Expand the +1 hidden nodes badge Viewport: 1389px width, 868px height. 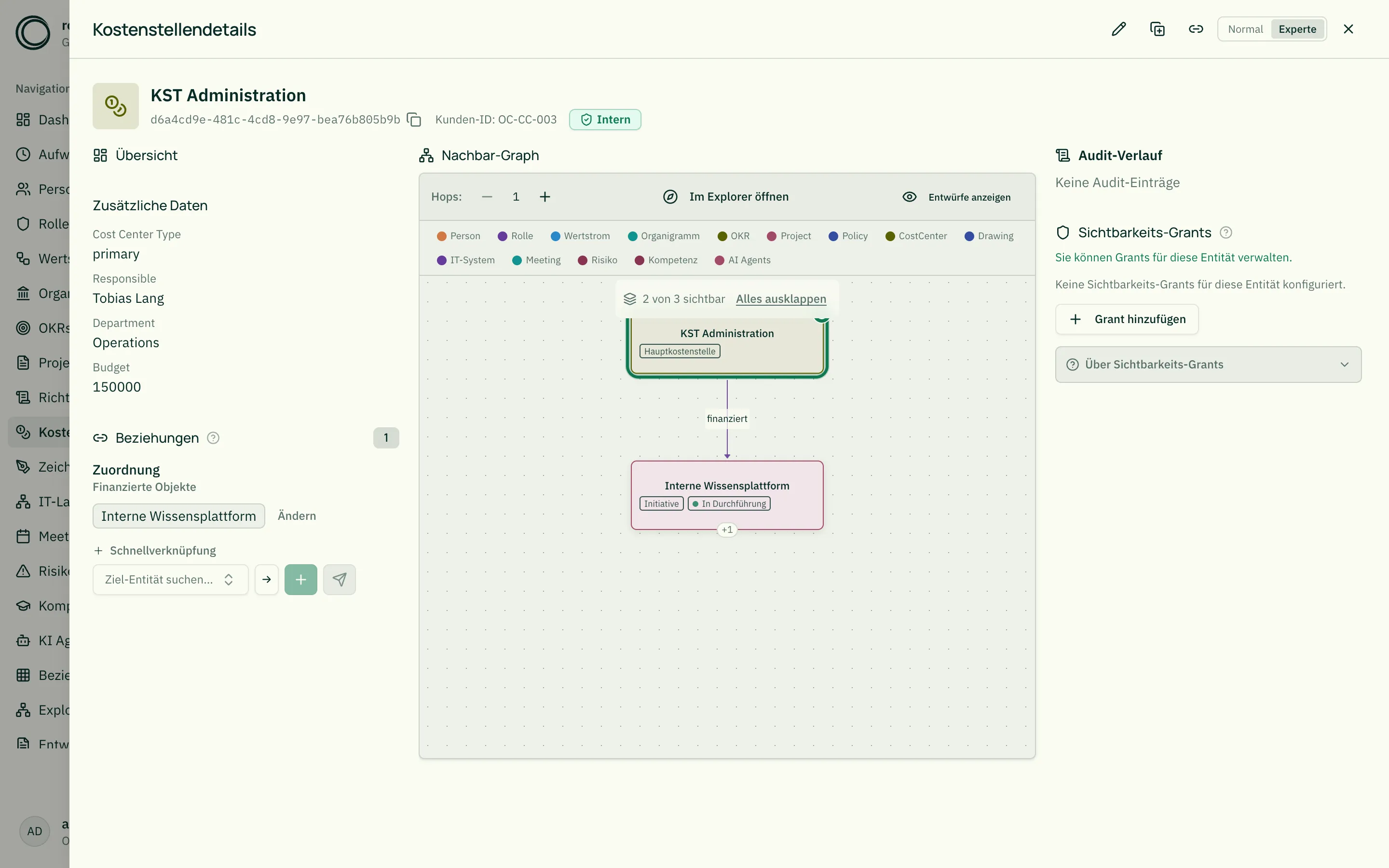point(727,529)
